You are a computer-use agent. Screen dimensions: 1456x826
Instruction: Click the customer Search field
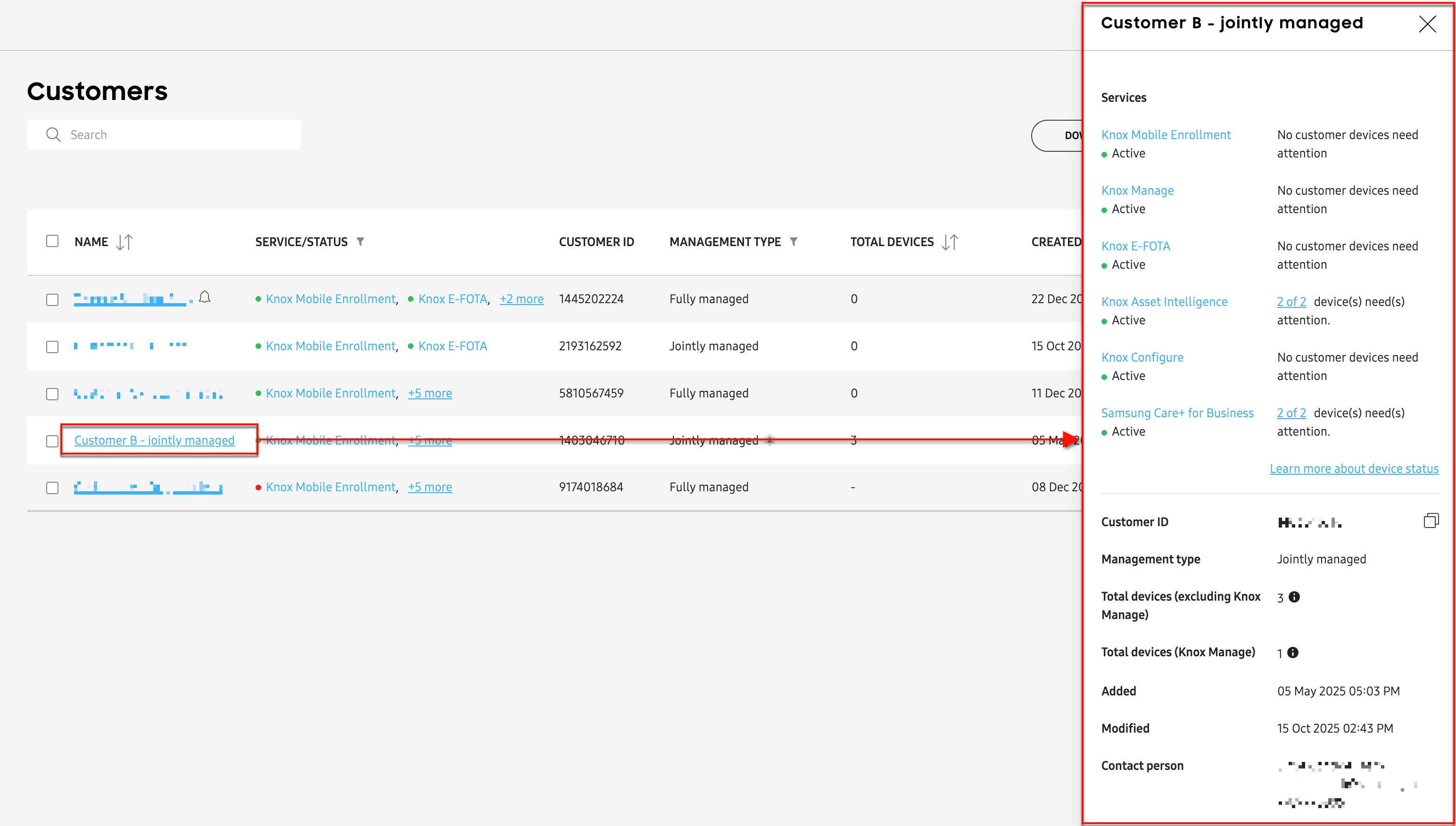click(x=170, y=135)
